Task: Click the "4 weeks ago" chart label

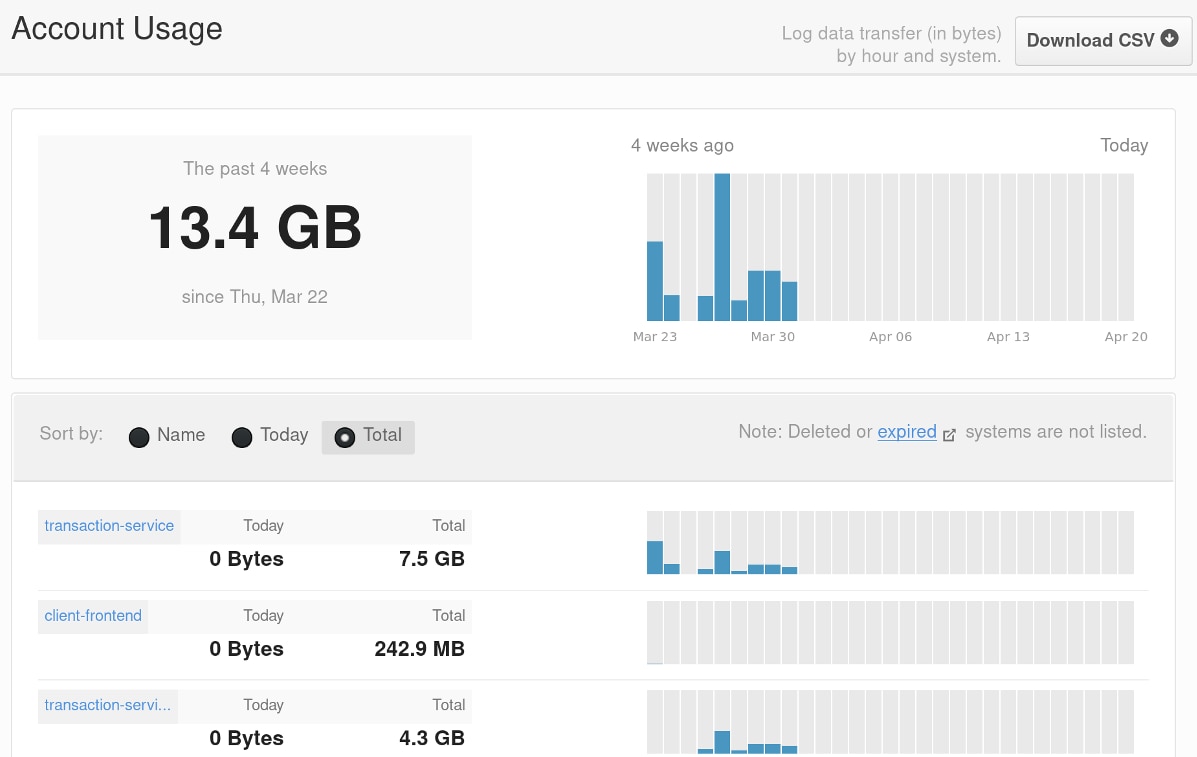Action: pyautogui.click(x=682, y=145)
